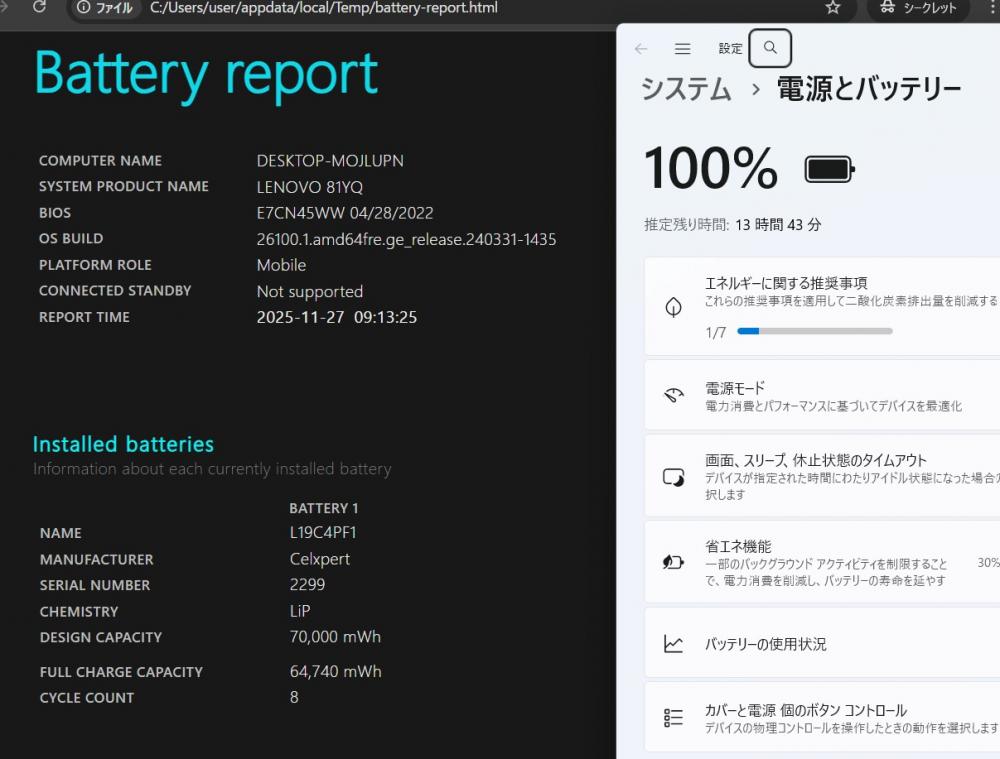Click the lid and power button controls icon

coord(673,718)
